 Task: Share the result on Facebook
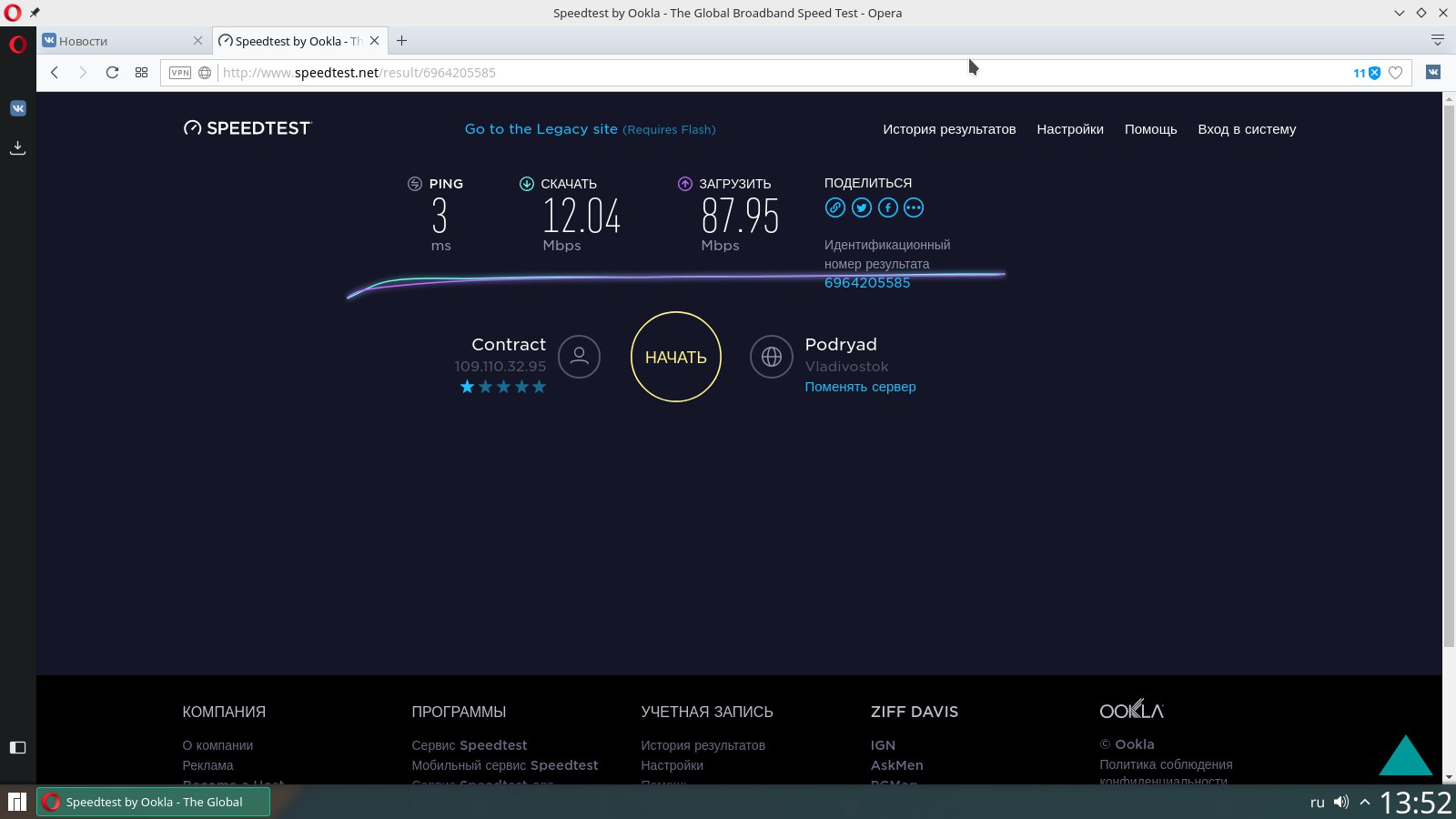pos(888,207)
